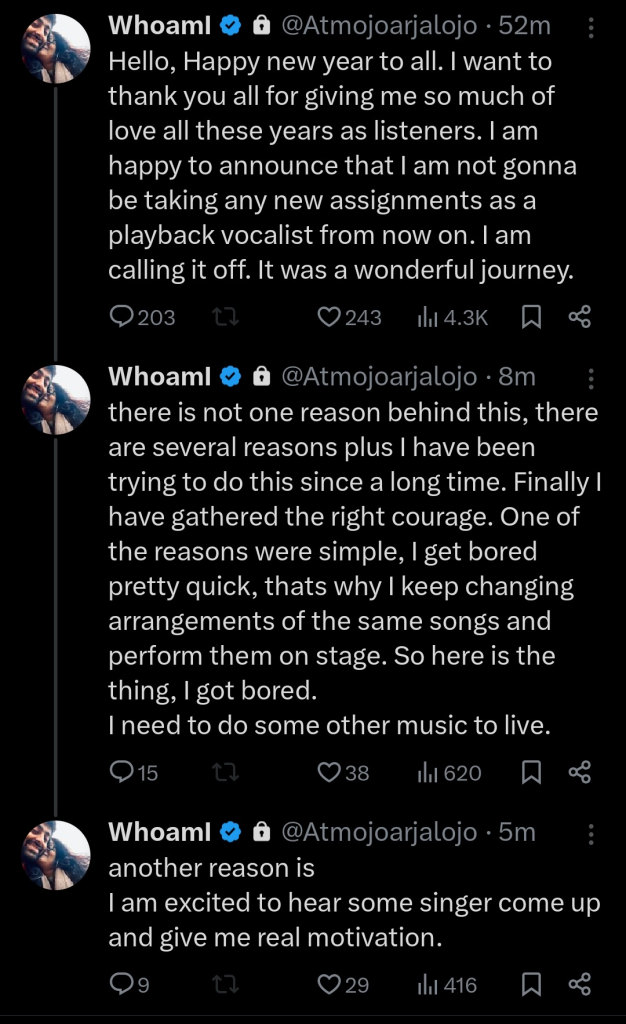Like the post with 243 likes
626x1024 pixels.
click(x=329, y=317)
